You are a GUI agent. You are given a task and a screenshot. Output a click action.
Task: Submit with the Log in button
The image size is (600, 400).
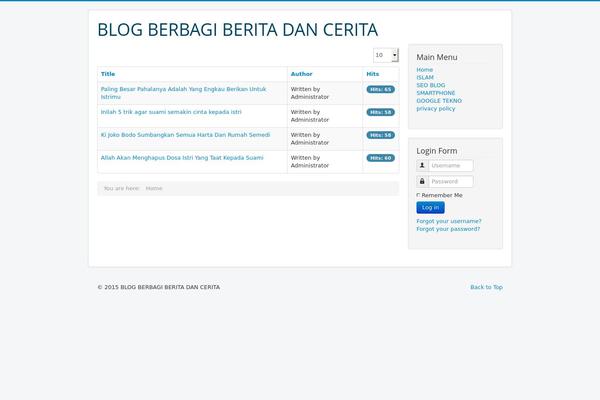coord(430,207)
